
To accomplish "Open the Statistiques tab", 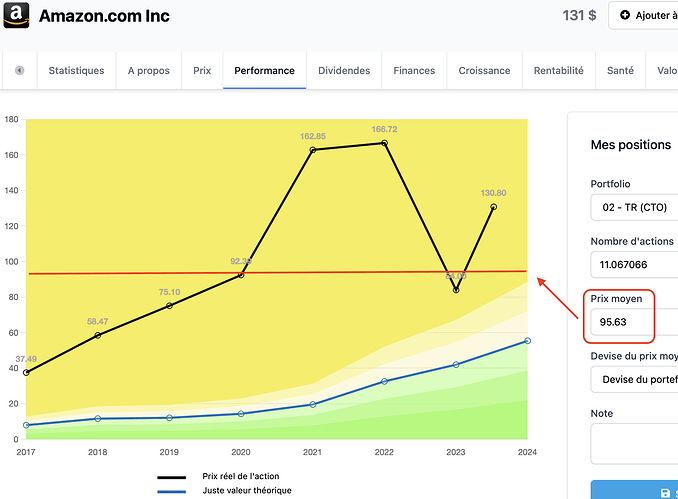I will 77,70.
